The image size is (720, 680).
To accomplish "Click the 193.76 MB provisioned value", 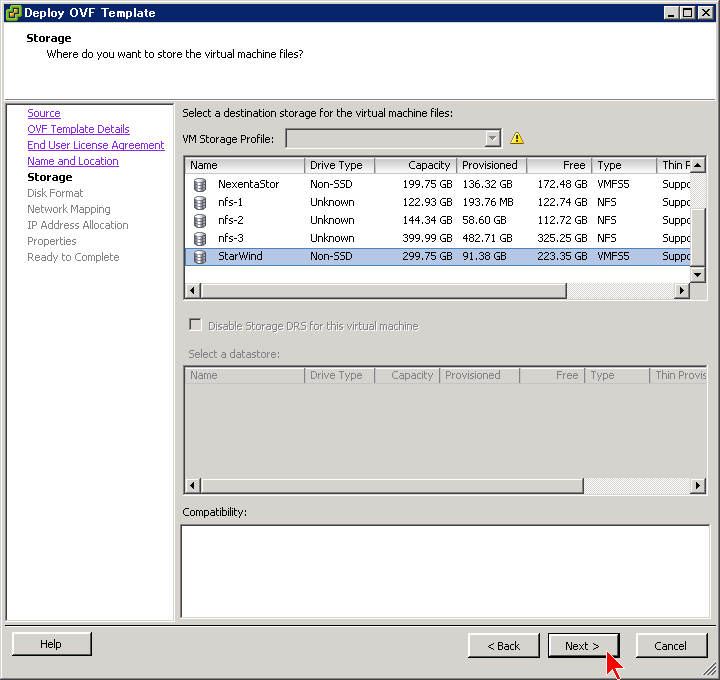I will click(x=488, y=202).
